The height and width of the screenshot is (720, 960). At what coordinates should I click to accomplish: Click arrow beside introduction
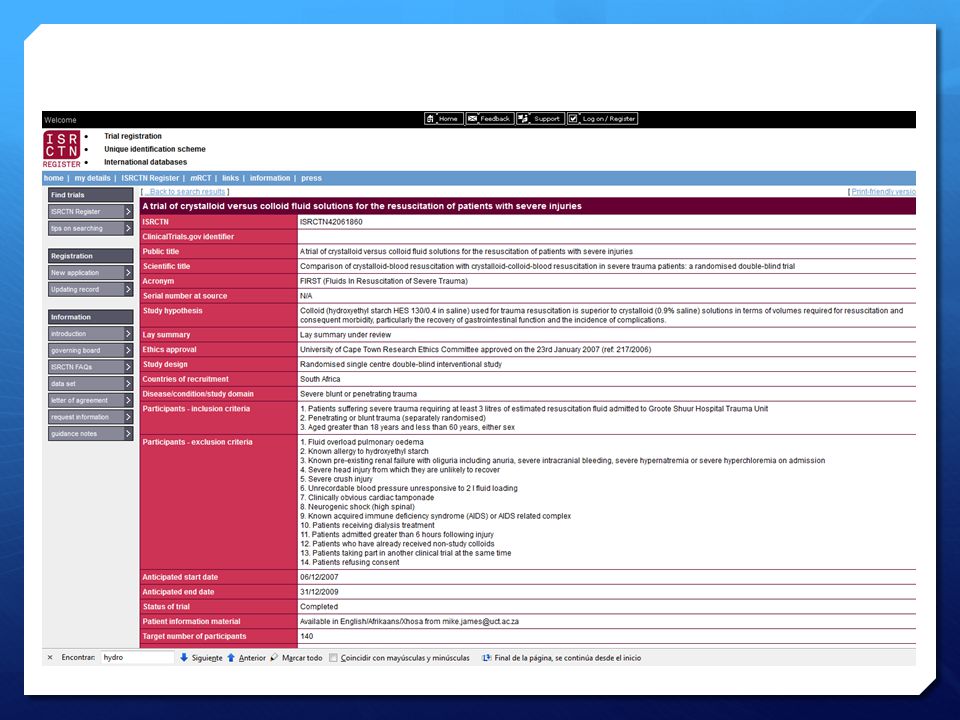pos(128,334)
